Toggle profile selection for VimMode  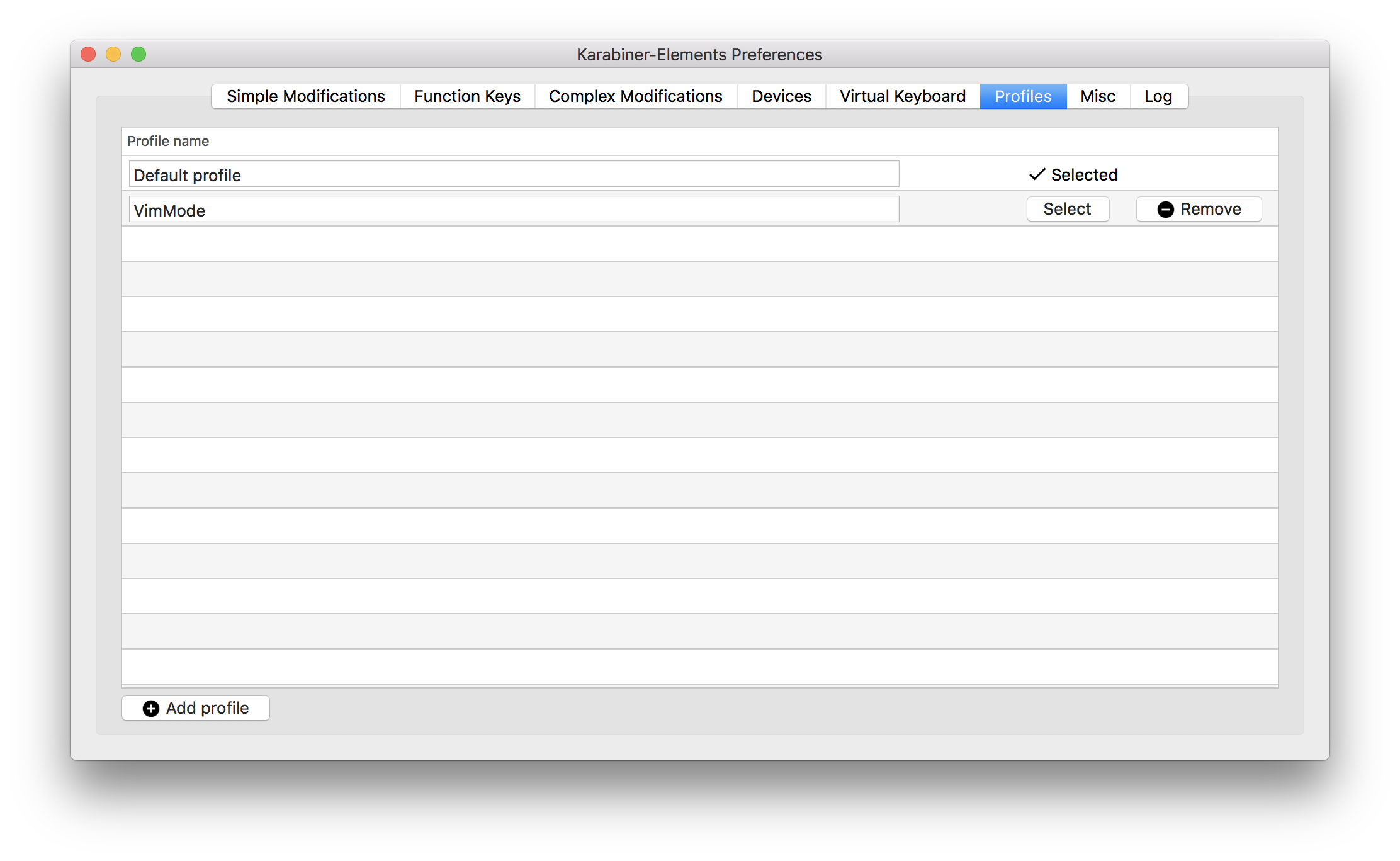[x=1066, y=209]
